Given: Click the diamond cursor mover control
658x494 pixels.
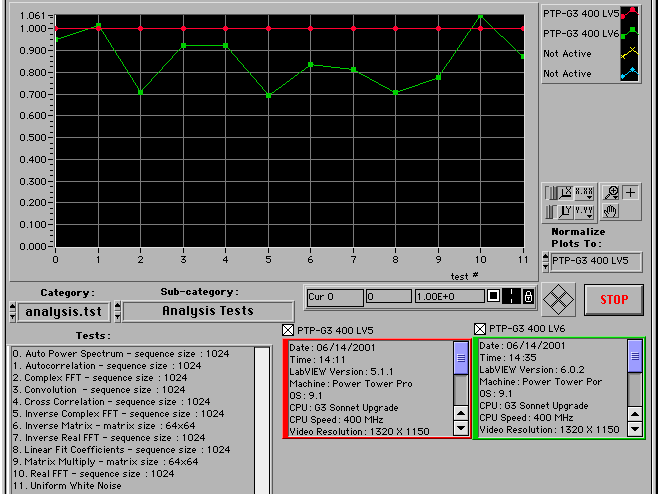Looking at the screenshot, I should click(x=557, y=298).
